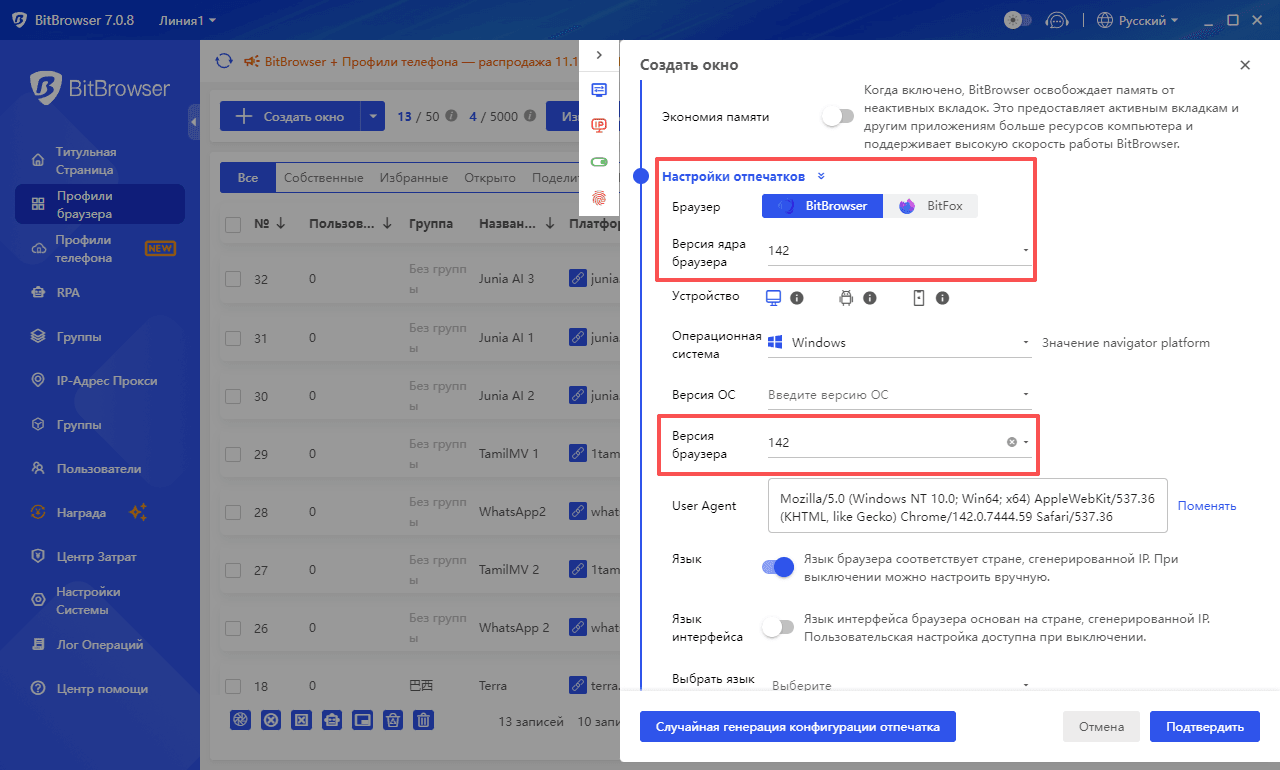Click info icon next to 4 / 5000

click(528, 116)
